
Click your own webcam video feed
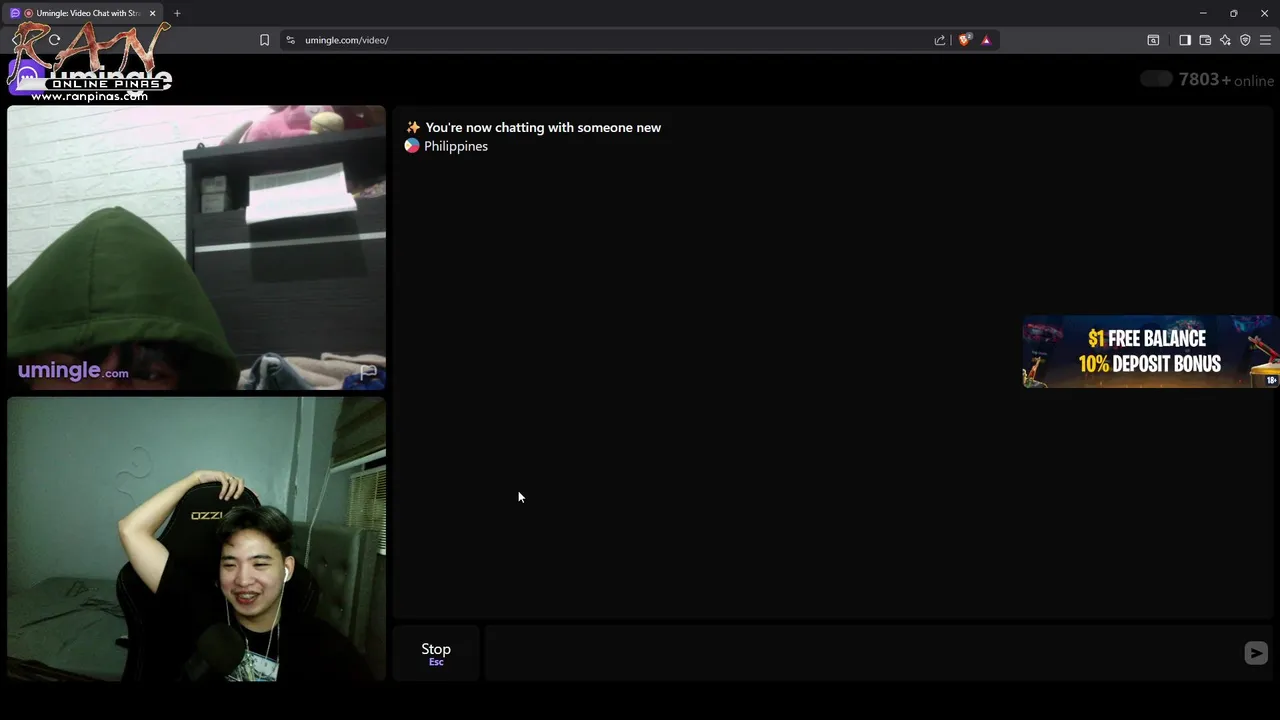click(196, 539)
